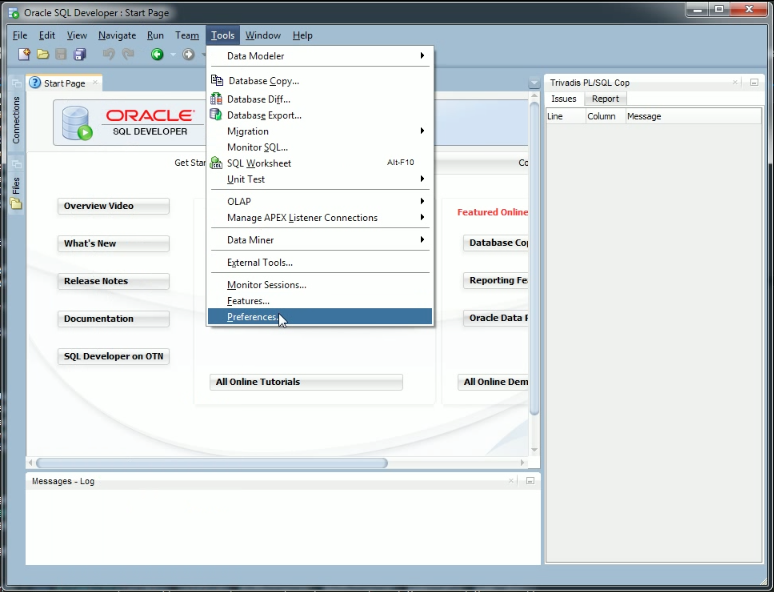Viewport: 774px width, 592px height.
Task: Click the Start Page scroll-down arrow
Action: [534, 449]
